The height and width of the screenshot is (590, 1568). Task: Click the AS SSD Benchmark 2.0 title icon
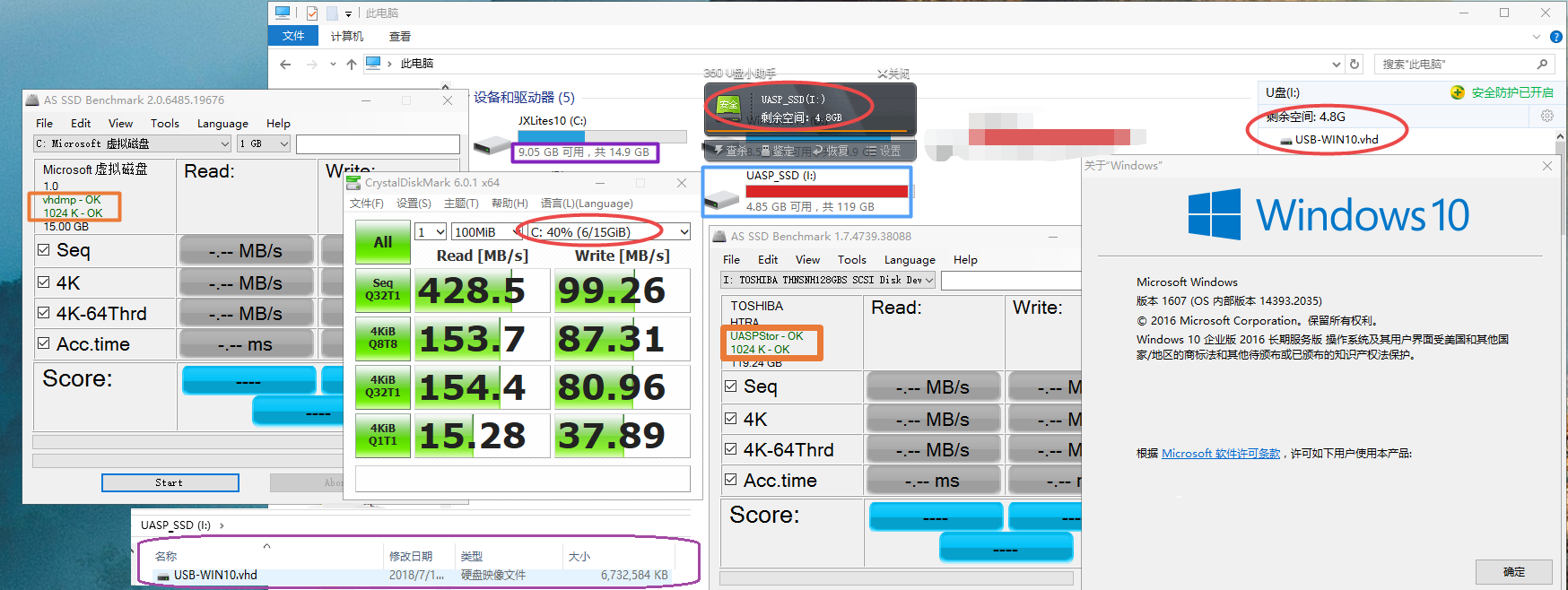point(33,100)
